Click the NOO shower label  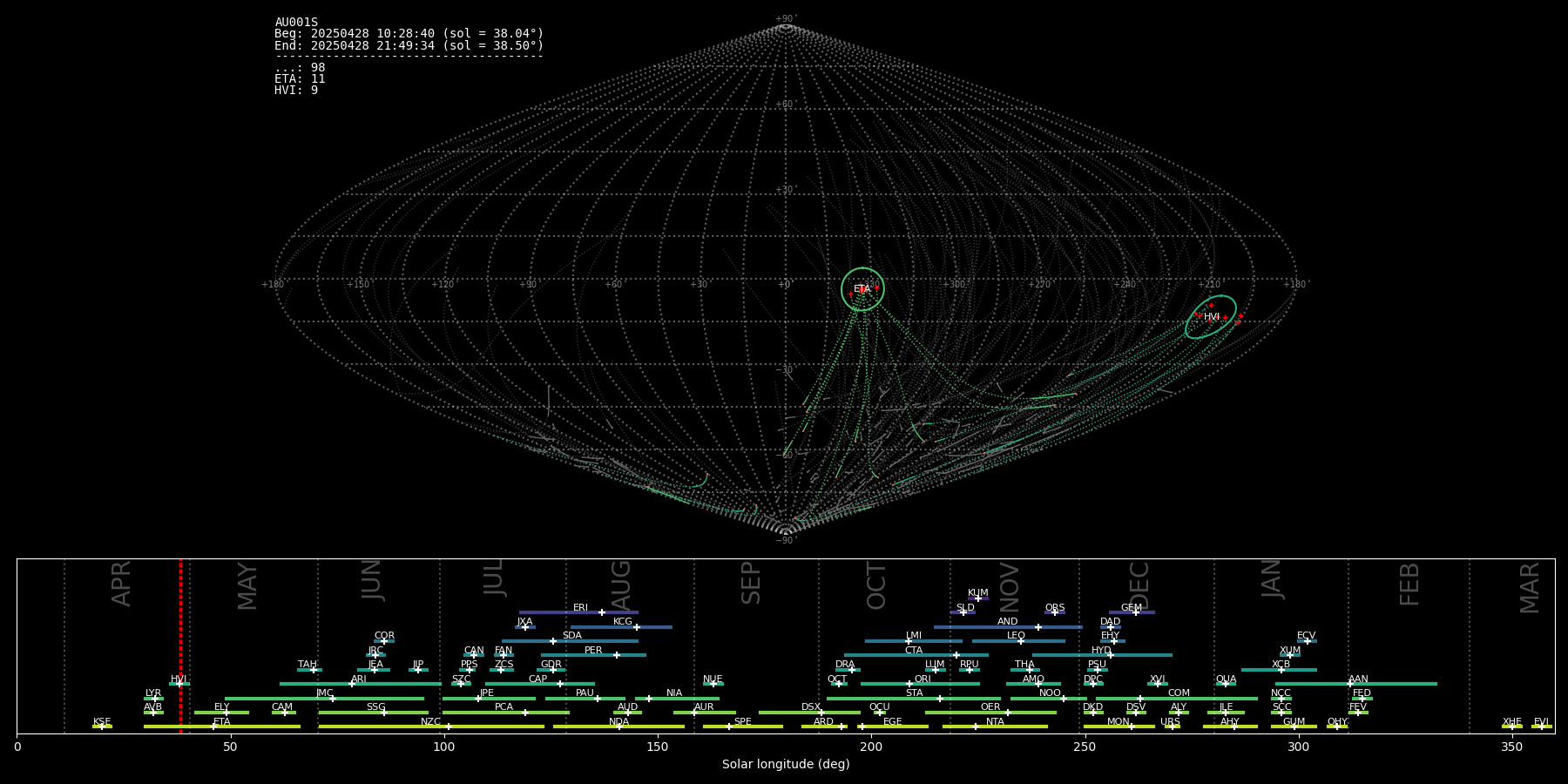1051,693
